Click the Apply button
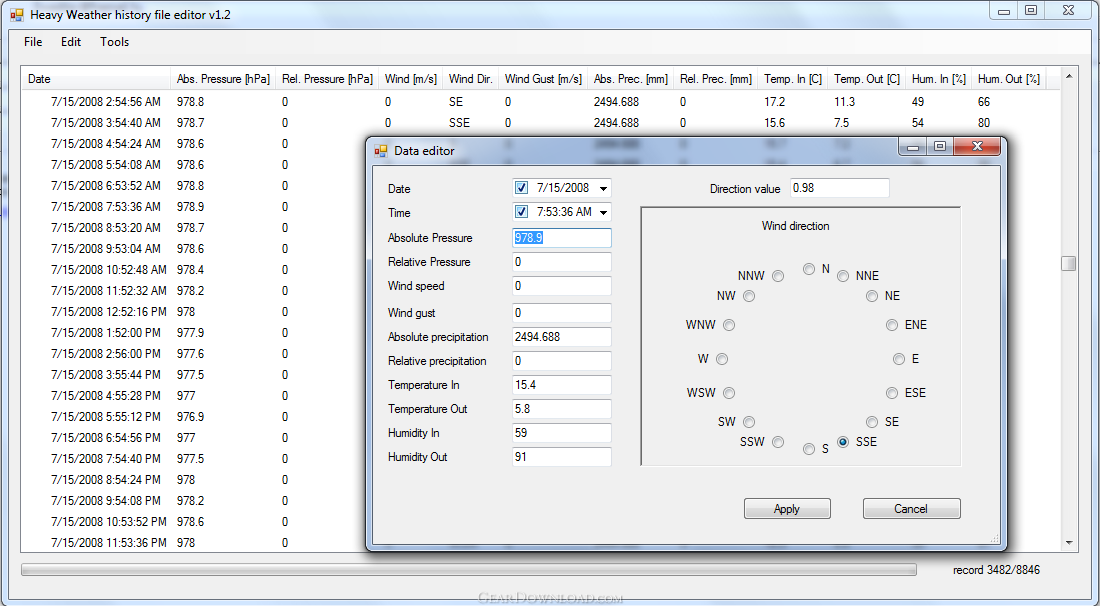Viewport: 1100px width, 606px height. tap(787, 509)
